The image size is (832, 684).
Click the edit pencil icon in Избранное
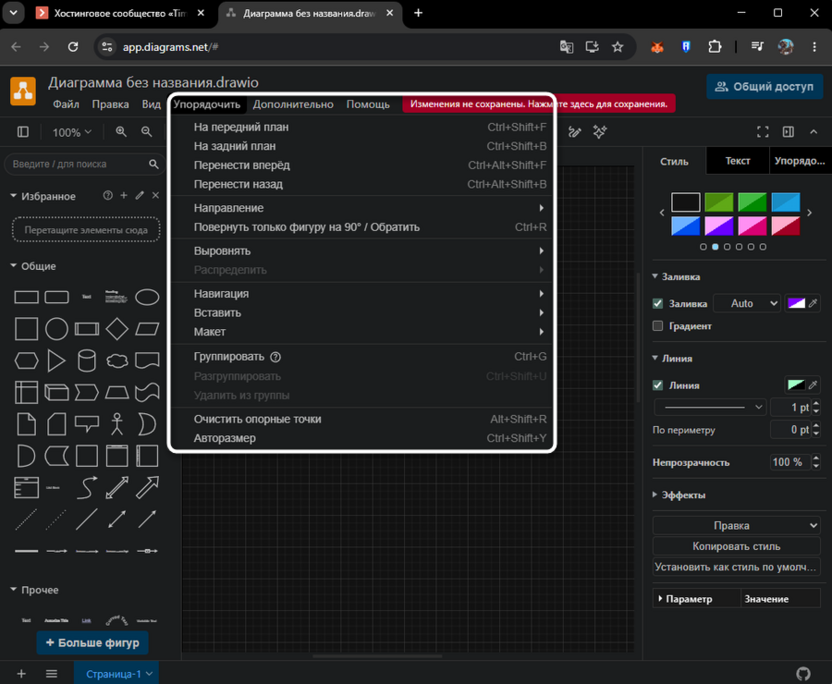coord(140,196)
